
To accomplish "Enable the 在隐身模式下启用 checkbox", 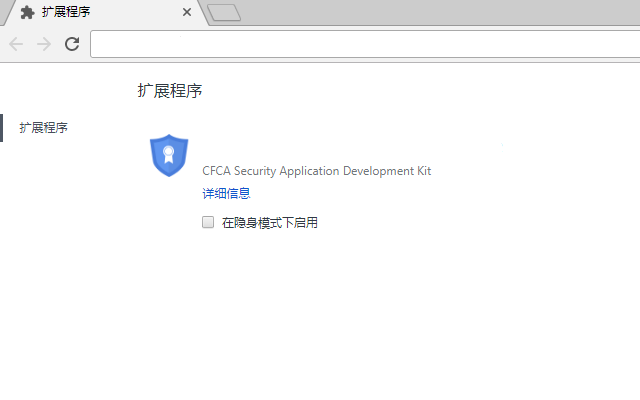I will 208,222.
